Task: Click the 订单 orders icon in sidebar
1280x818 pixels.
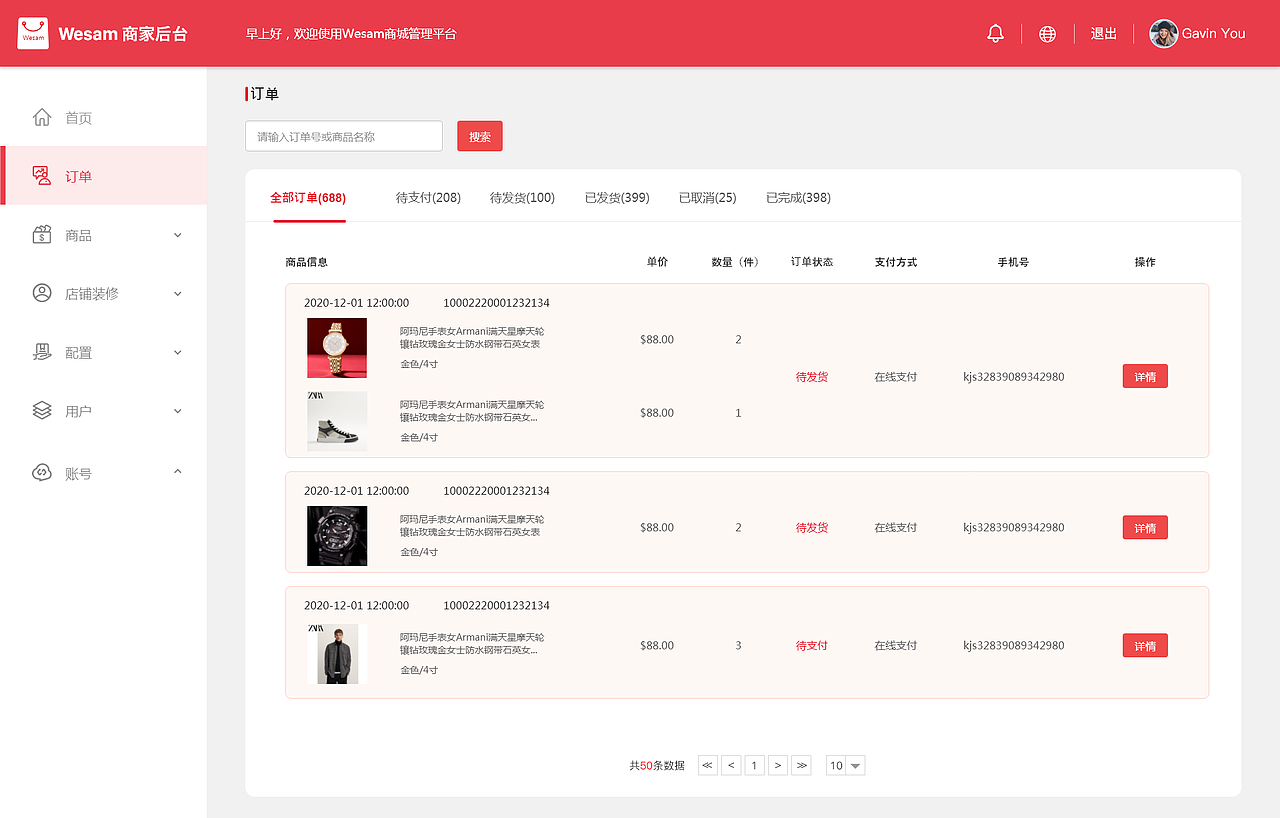Action: (41, 175)
